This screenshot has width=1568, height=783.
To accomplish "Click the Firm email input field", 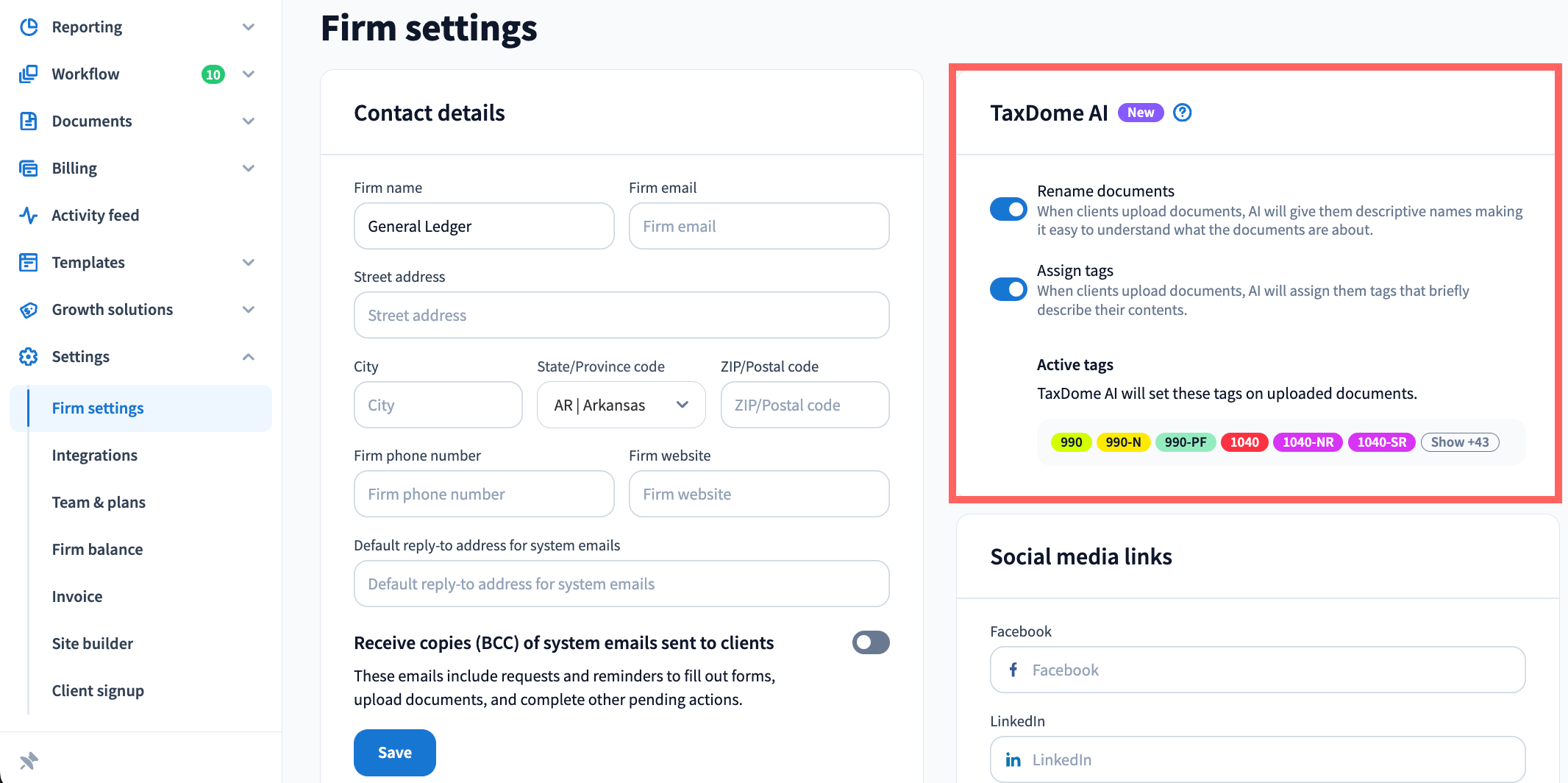I will pyautogui.click(x=759, y=226).
